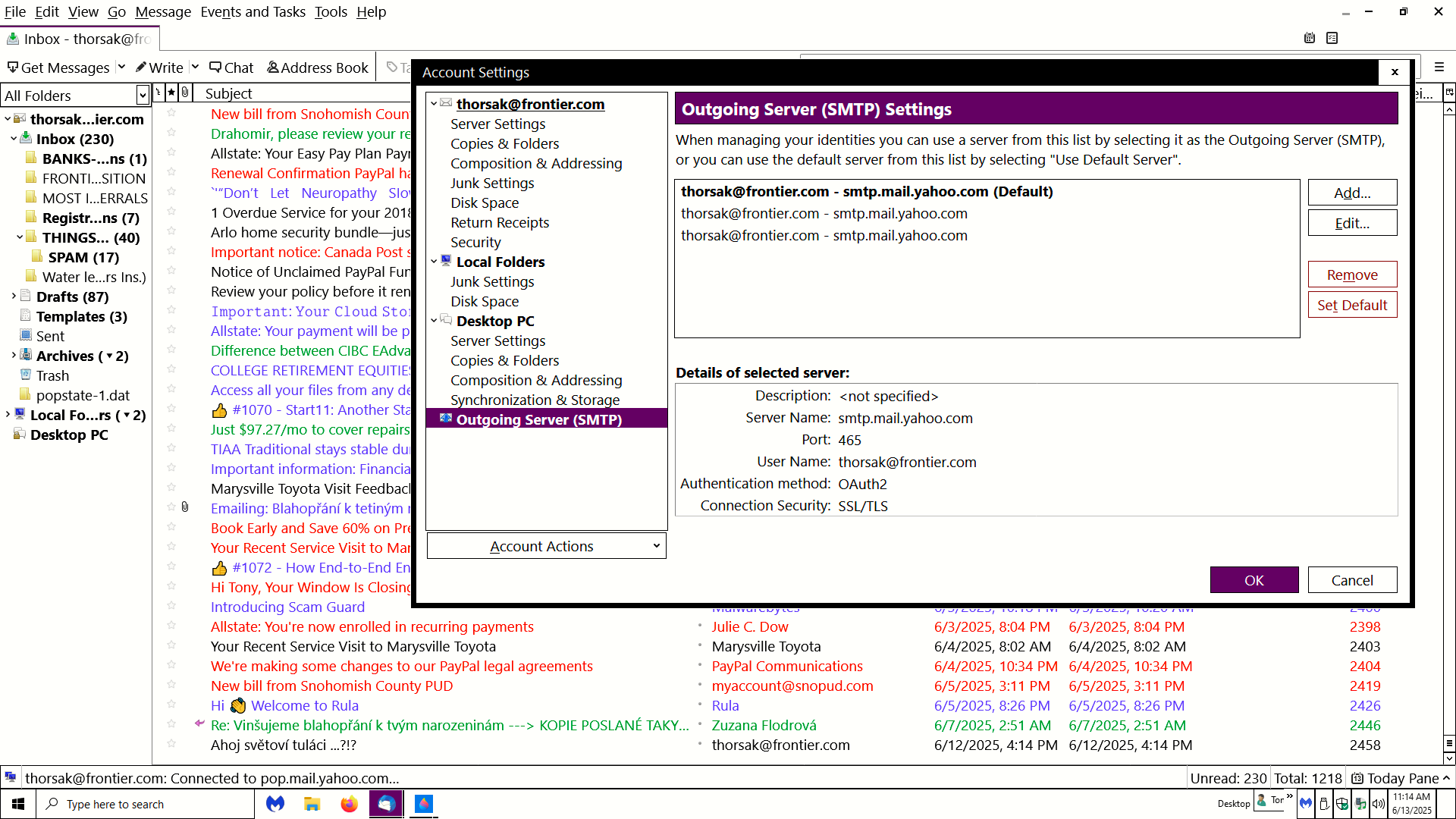Click the Type here to search box
The image size is (1456, 819).
point(145,804)
